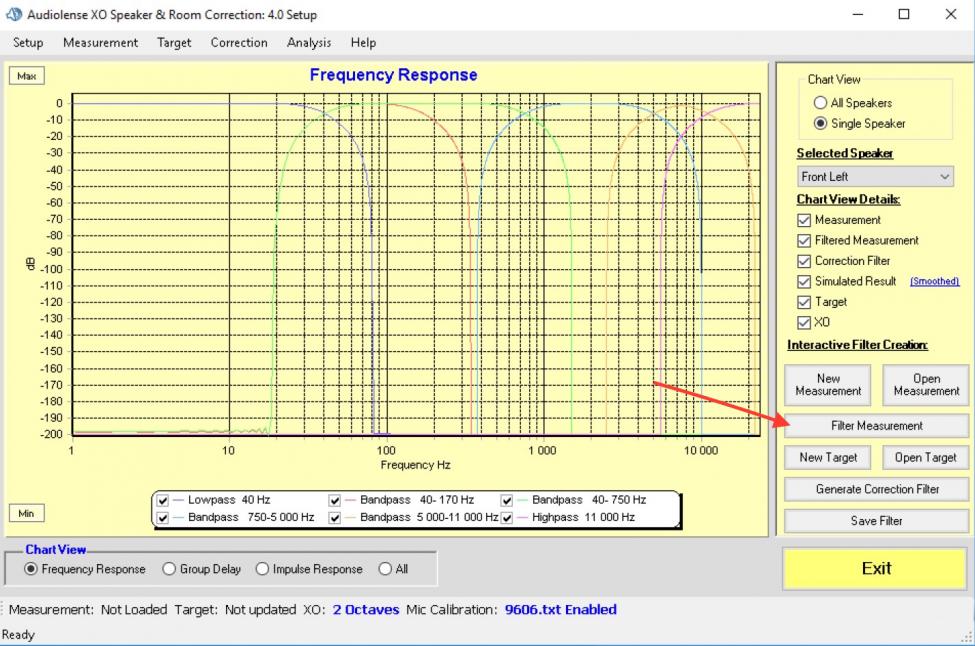This screenshot has width=975, height=646.
Task: Click the Ready status bar text
Action: point(18,635)
